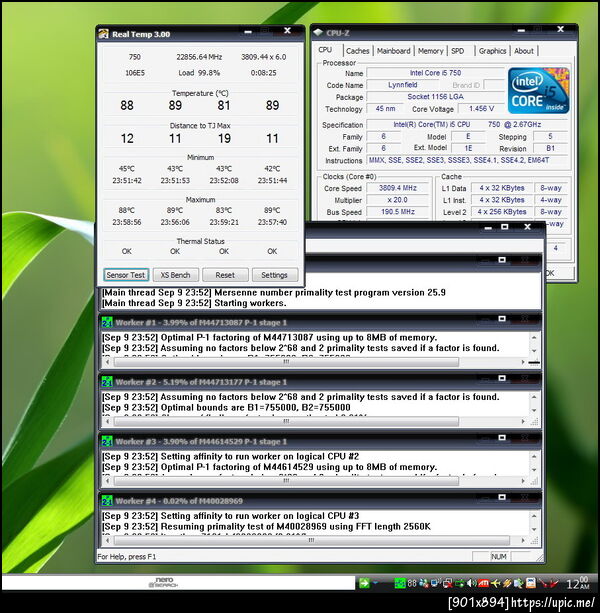
Task: Click Worker #1 horizontal scrollbar thumb
Action: (x=286, y=362)
